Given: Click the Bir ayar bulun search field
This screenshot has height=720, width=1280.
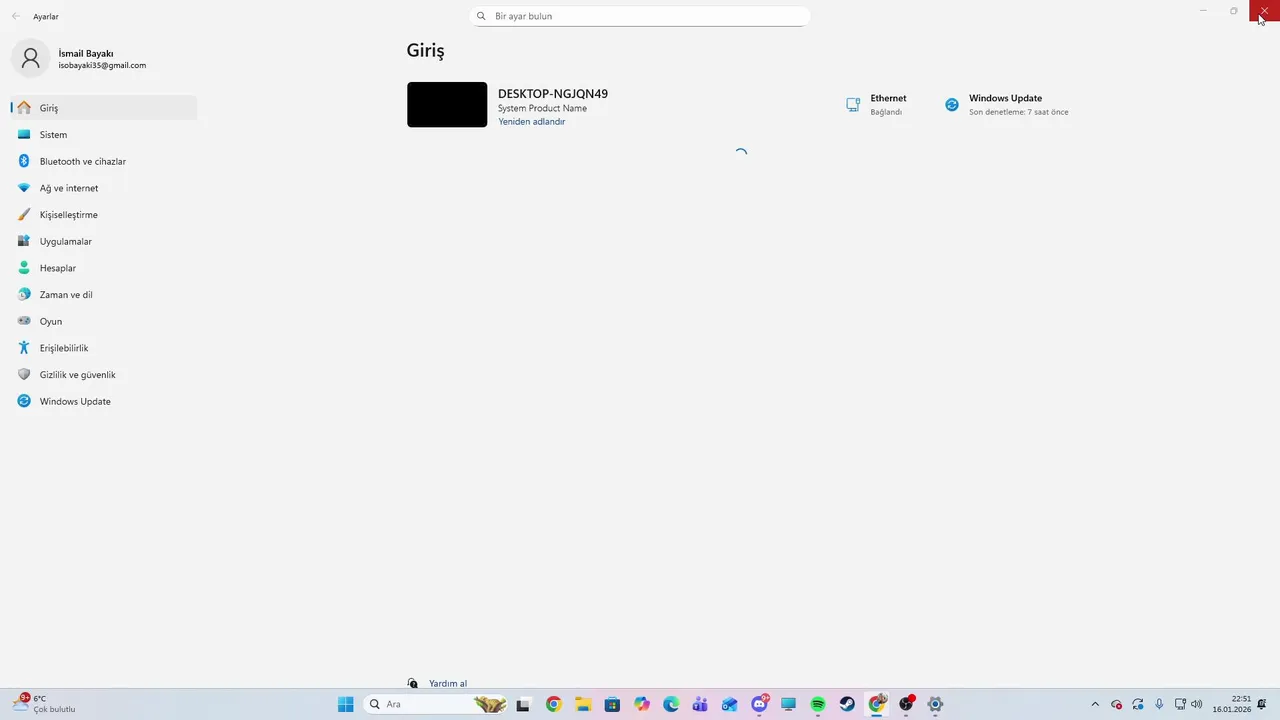Looking at the screenshot, I should point(640,16).
